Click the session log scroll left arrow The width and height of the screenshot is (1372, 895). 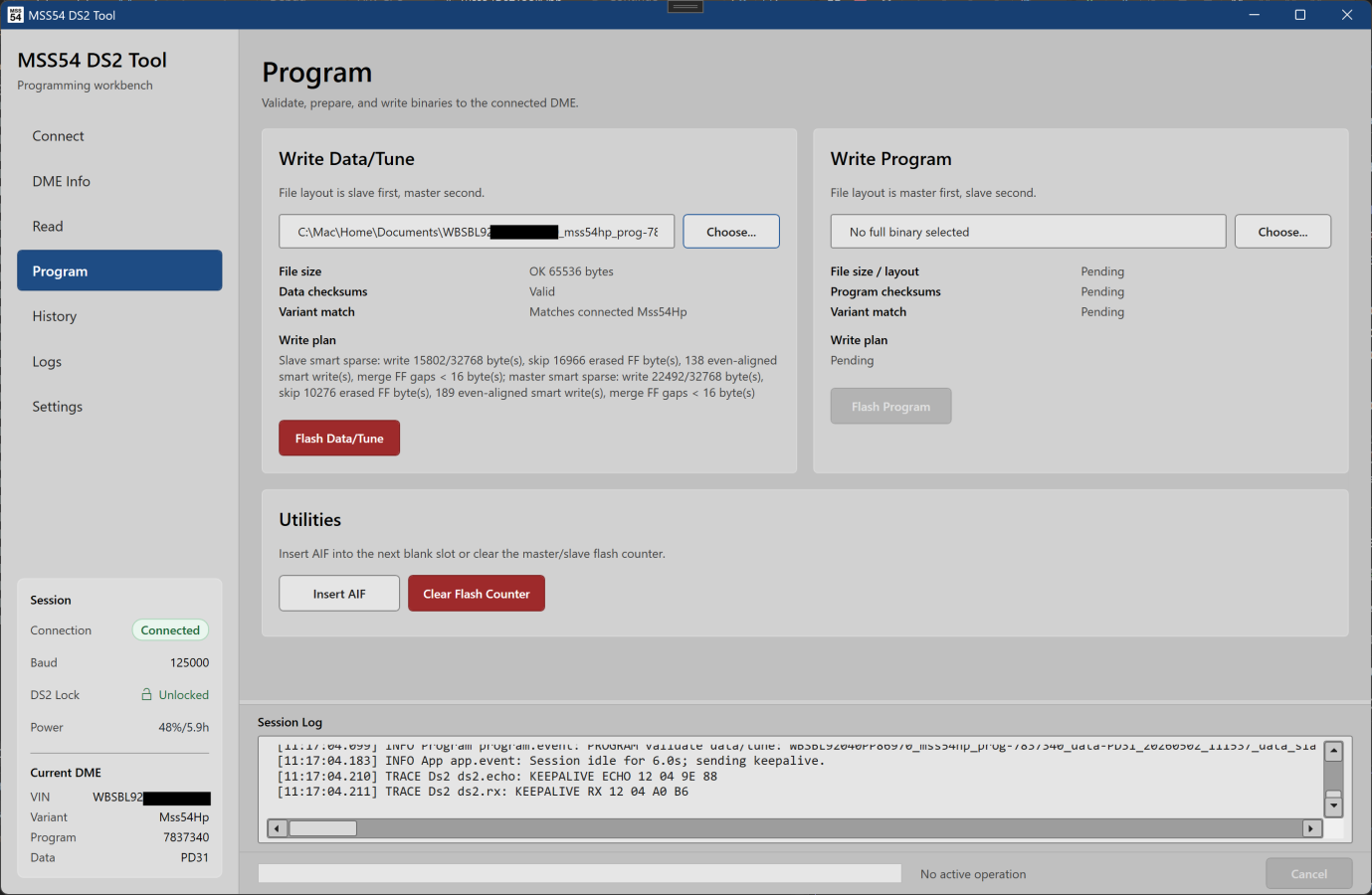click(278, 828)
